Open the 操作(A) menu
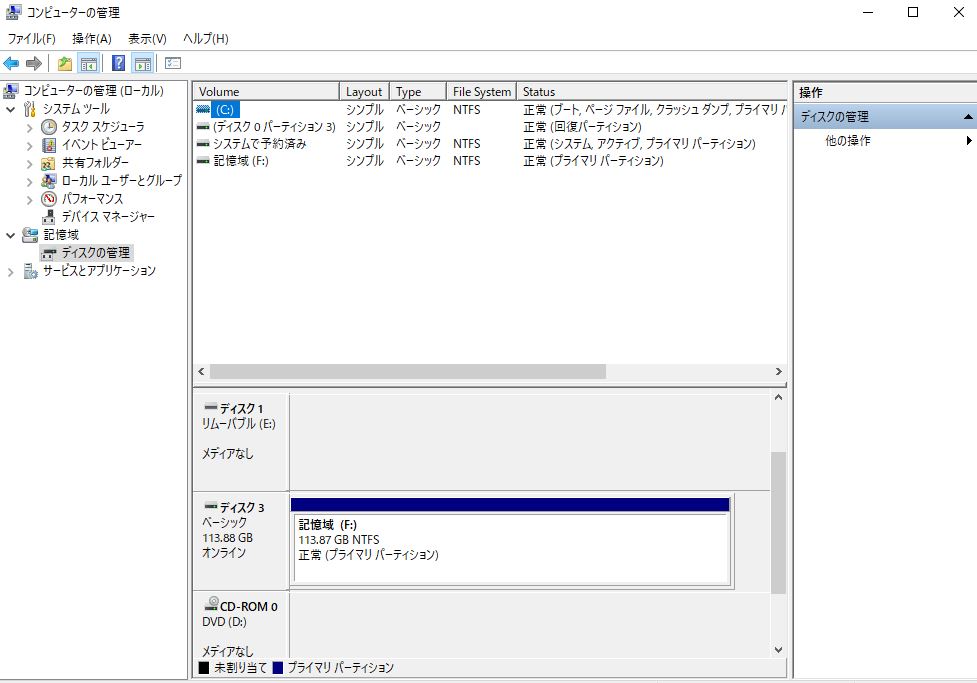This screenshot has width=977, height=683. [x=92, y=39]
